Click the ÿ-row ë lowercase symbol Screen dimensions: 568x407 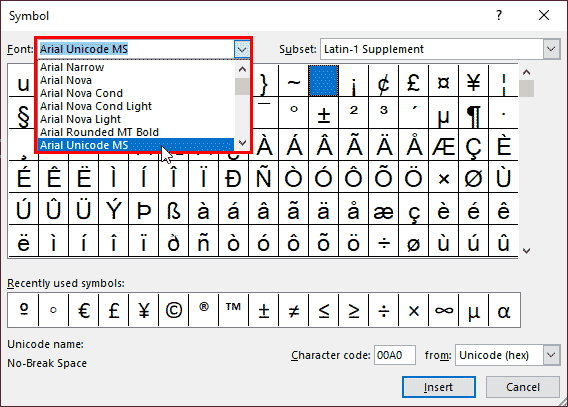click(x=23, y=240)
